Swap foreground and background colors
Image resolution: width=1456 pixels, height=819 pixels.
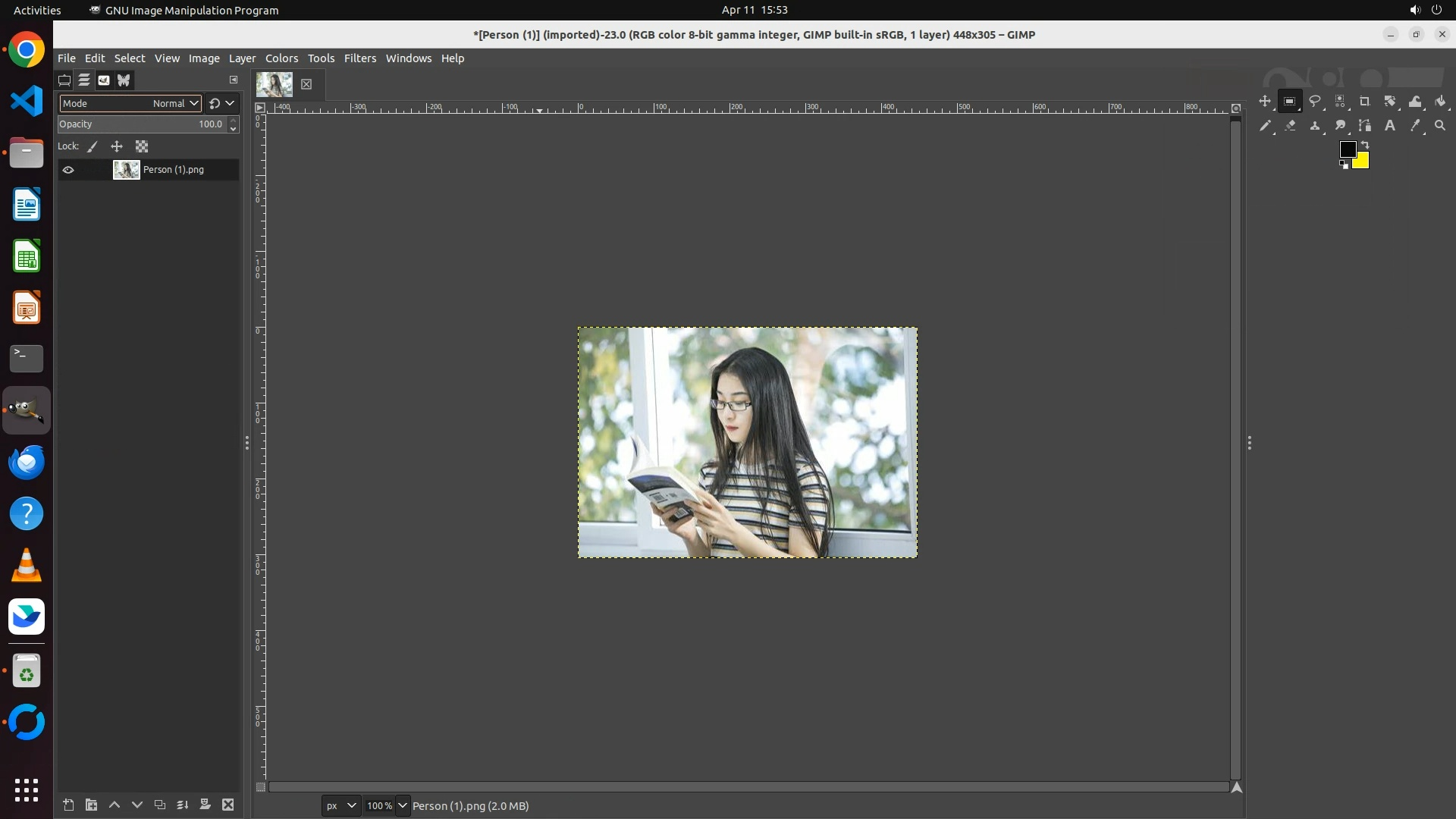(x=1365, y=145)
